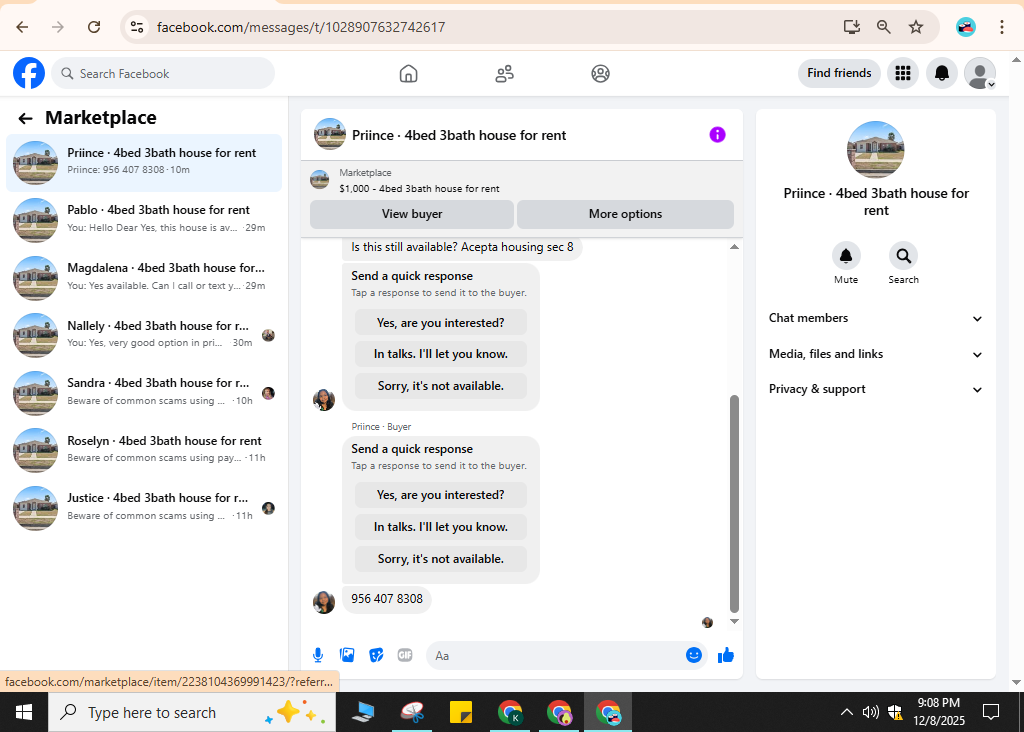Bookmark this page with star icon
Image resolution: width=1024 pixels, height=732 pixels.
click(x=916, y=27)
